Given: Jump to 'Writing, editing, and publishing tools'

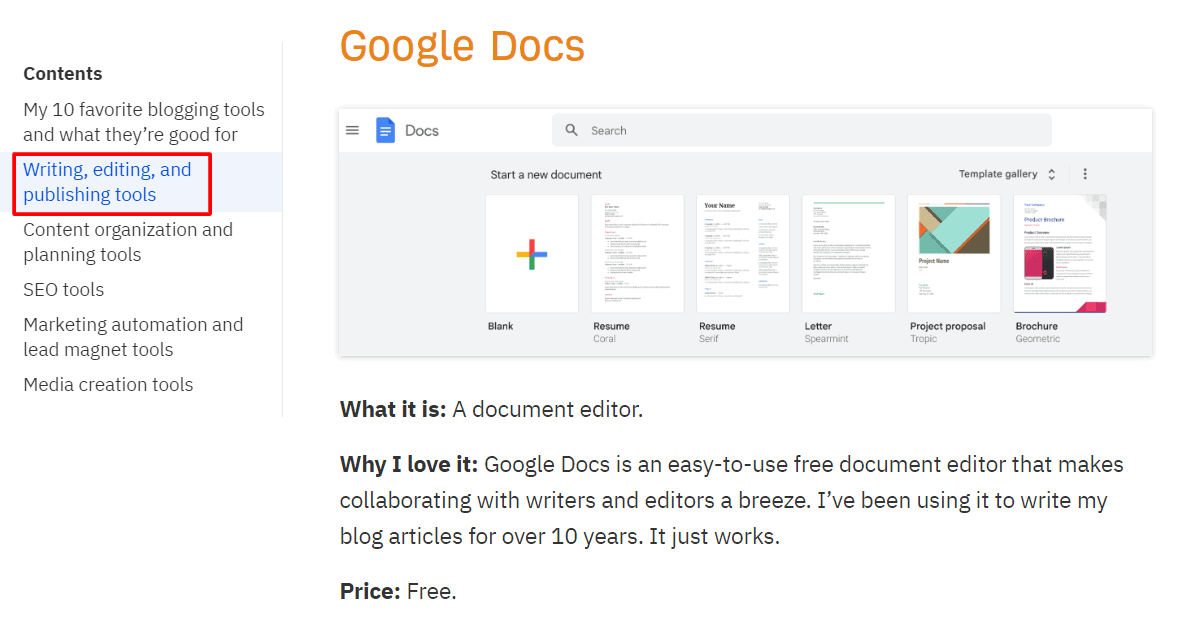Looking at the screenshot, I should pyautogui.click(x=108, y=182).
